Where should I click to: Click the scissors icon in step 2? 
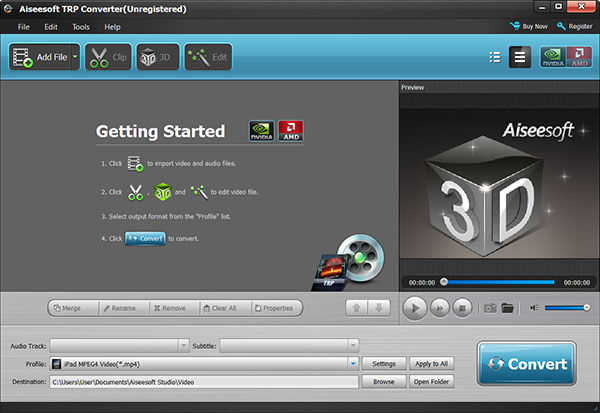click(x=136, y=192)
